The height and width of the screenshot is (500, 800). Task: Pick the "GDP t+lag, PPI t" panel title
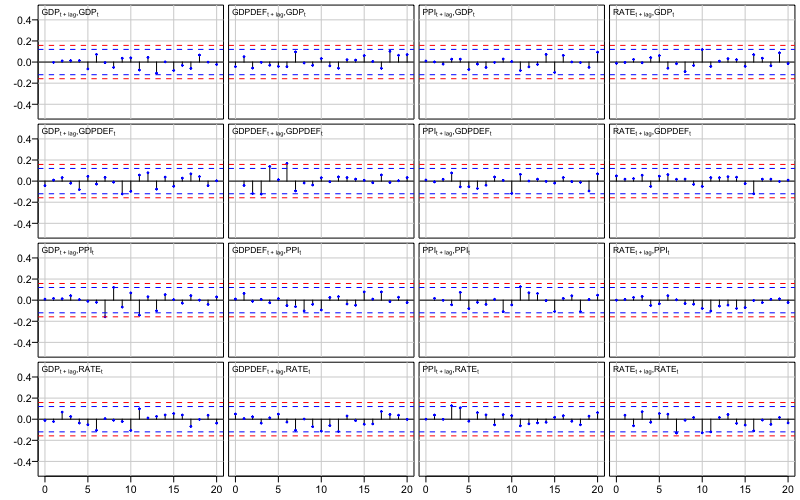(68, 251)
